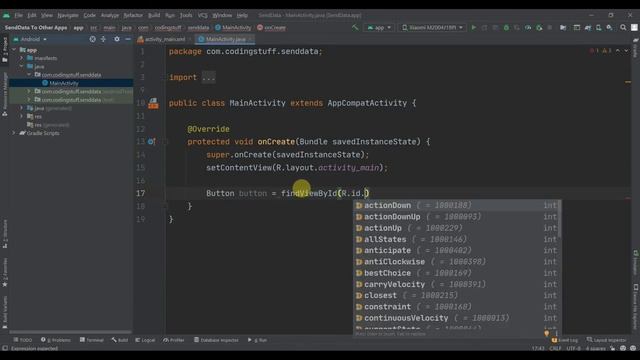This screenshot has height=360, width=640.
Task: Run the app with green play button
Action: coord(473,28)
